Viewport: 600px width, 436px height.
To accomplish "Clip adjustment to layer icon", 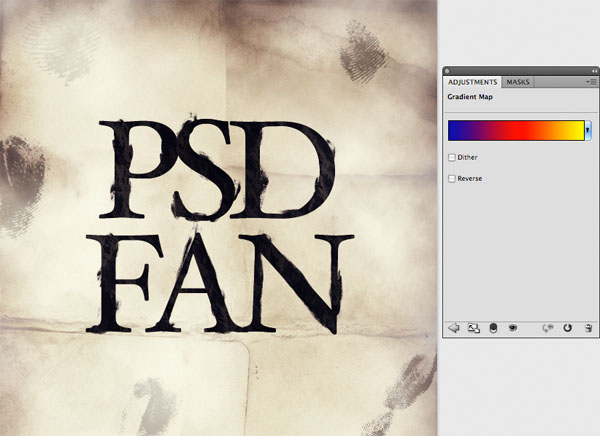I will [x=493, y=328].
